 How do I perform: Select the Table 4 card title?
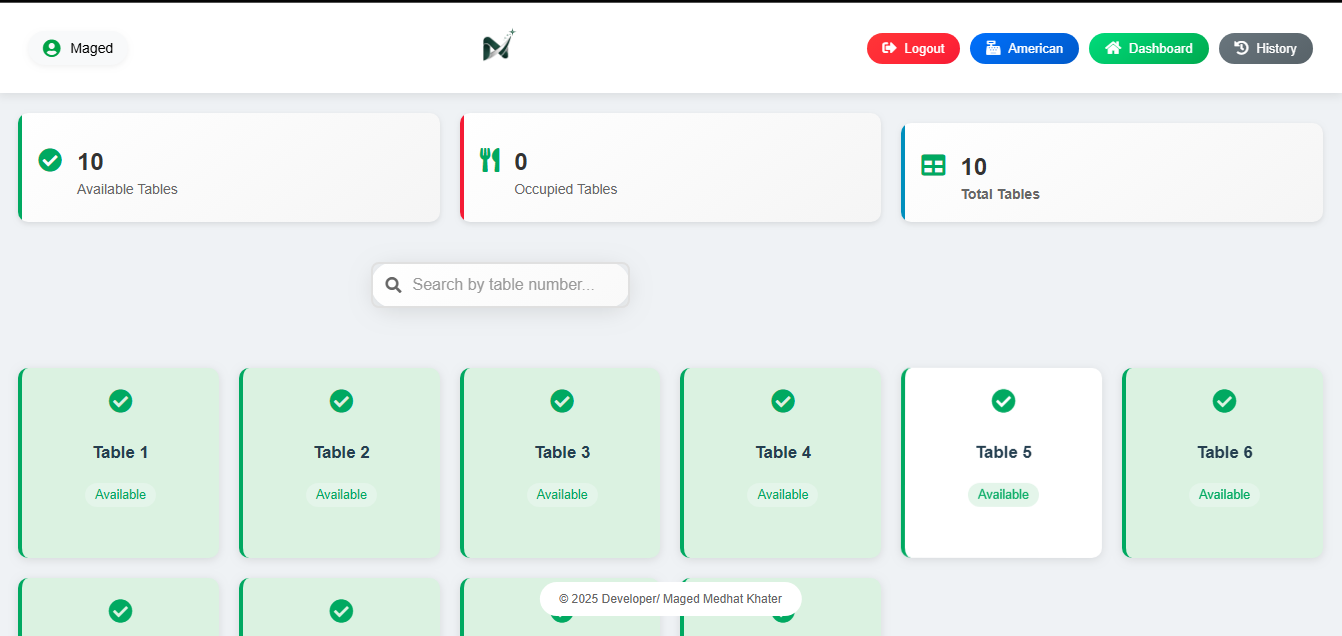pos(784,452)
